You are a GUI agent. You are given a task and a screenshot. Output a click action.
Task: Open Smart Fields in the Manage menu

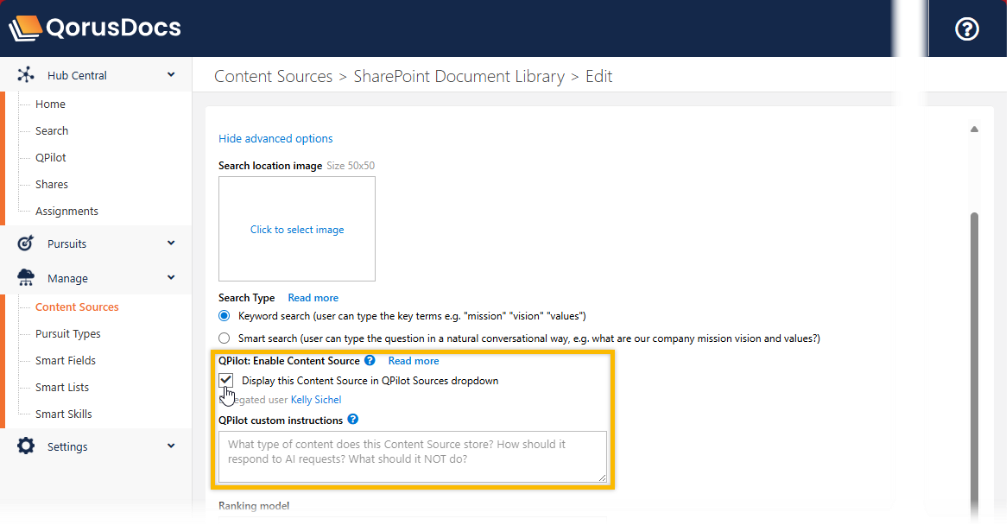pos(66,361)
